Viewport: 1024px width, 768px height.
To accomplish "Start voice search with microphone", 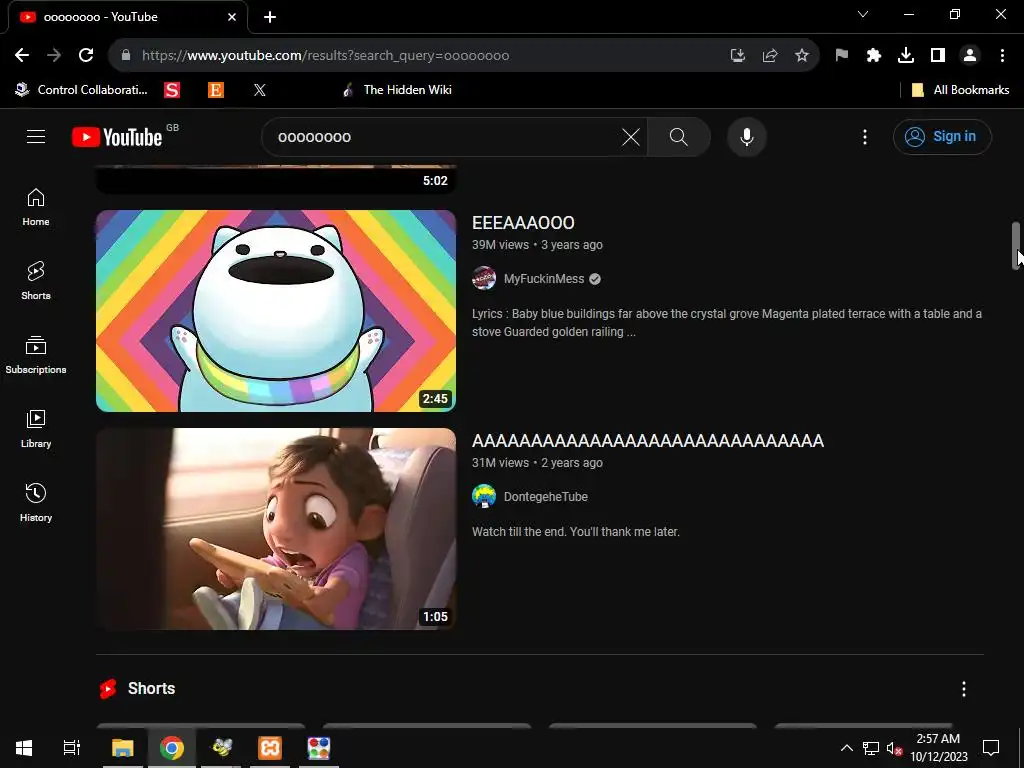I will point(747,136).
